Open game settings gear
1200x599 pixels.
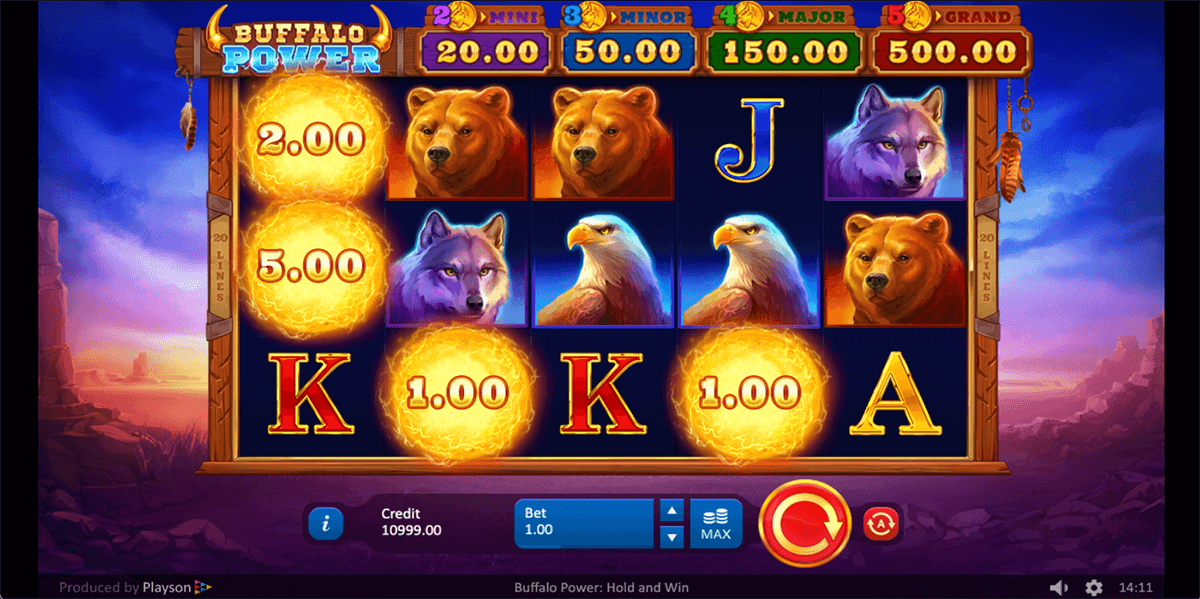1094,587
